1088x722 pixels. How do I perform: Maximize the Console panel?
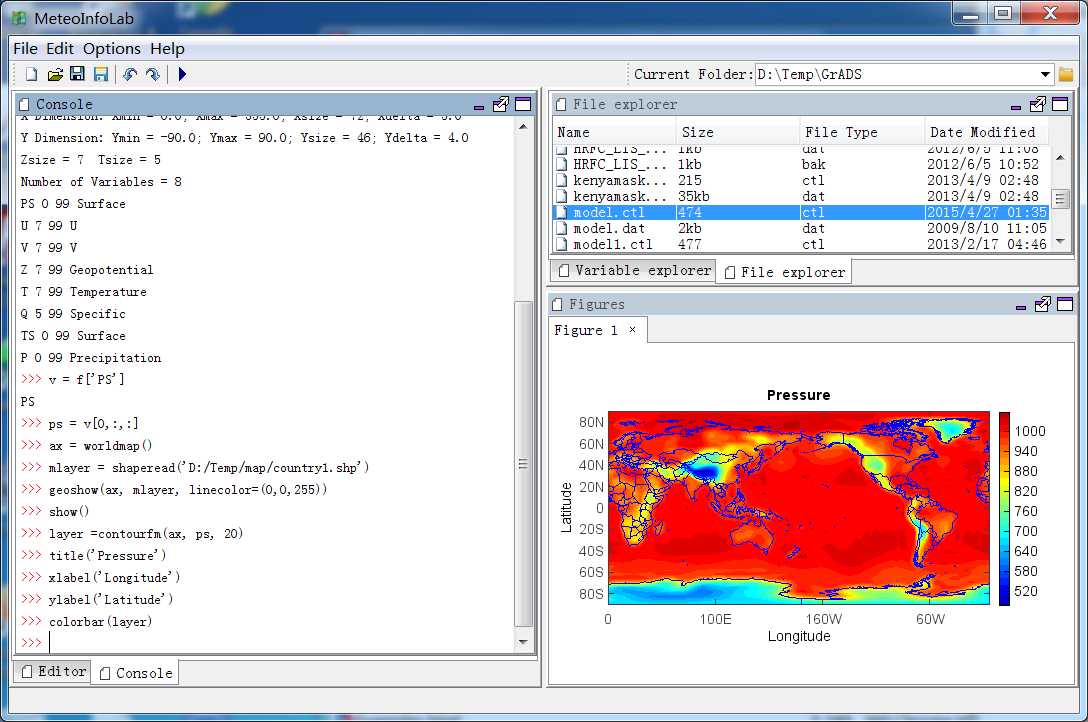(523, 104)
